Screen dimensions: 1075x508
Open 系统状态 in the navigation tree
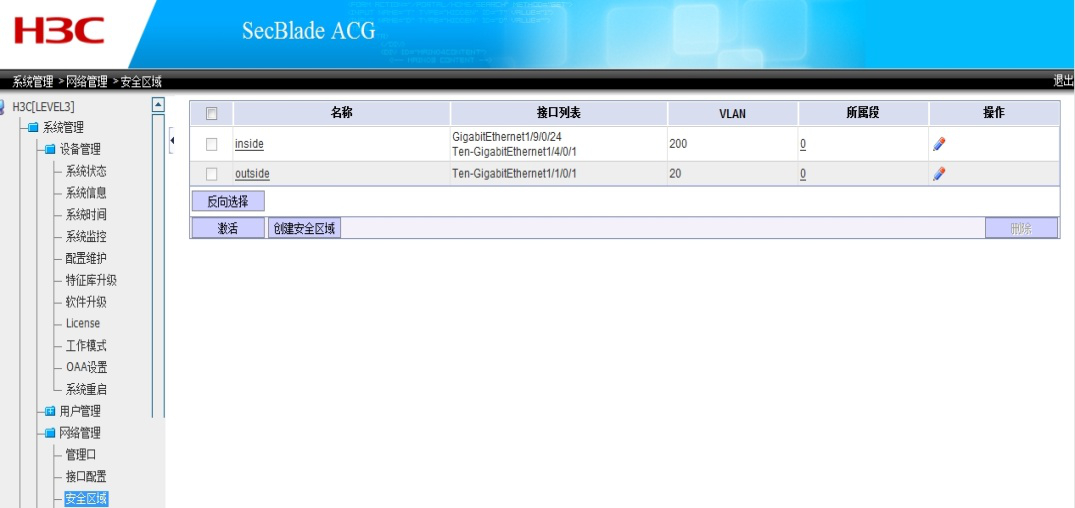click(86, 171)
